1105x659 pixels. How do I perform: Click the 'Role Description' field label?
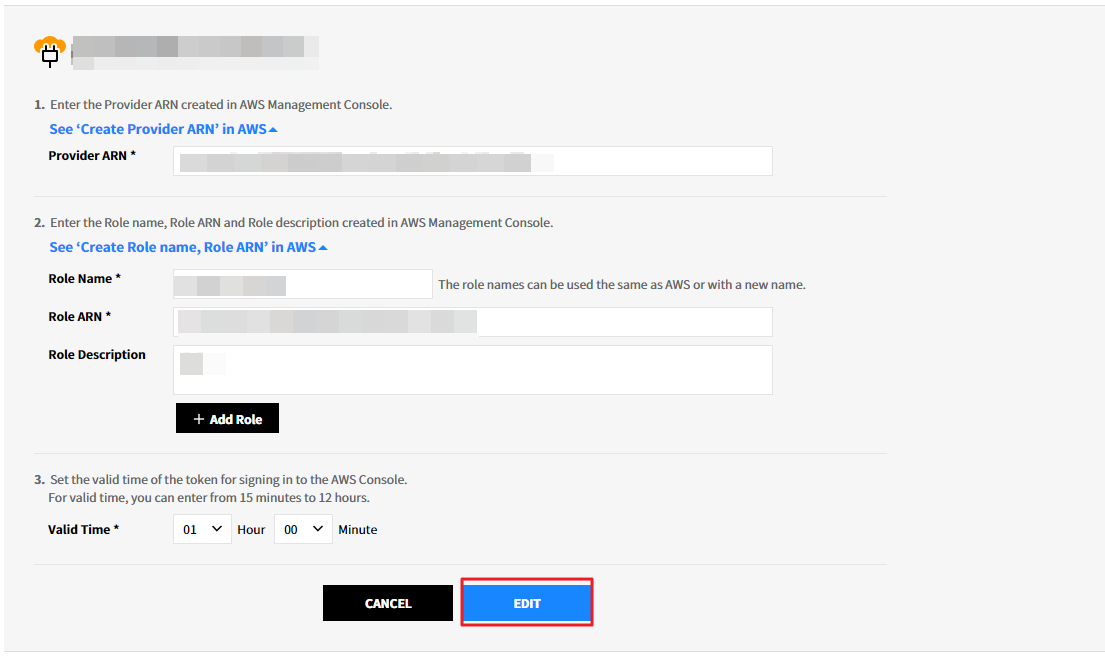97,355
